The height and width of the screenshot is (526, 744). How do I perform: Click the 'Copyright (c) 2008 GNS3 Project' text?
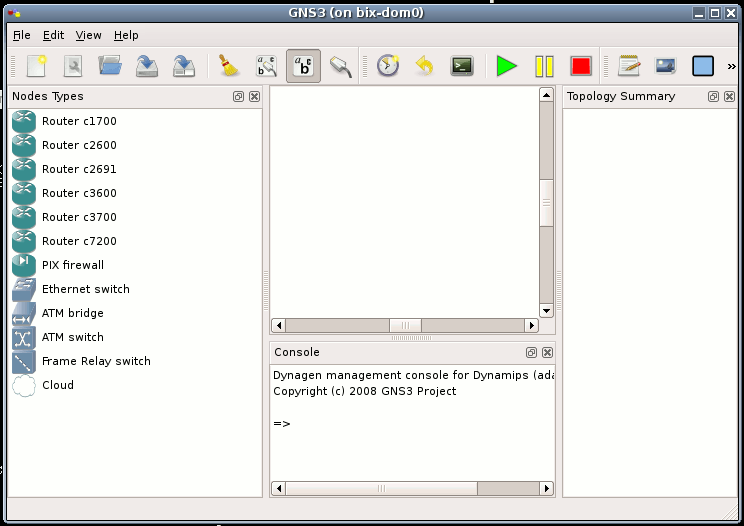[364, 391]
